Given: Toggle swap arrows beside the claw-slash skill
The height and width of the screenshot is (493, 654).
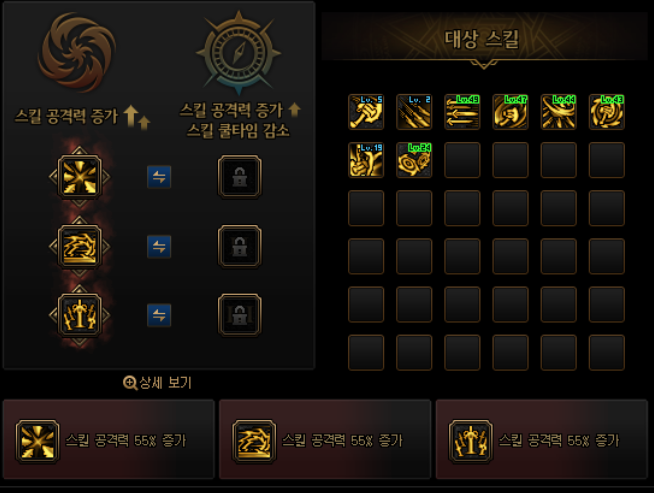Looking at the screenshot, I should [159, 246].
